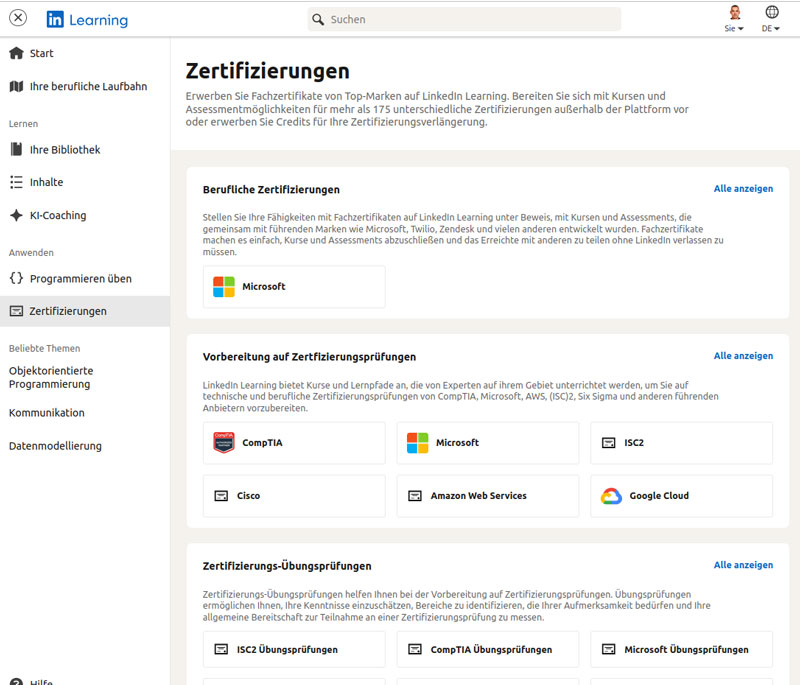Click Microsoft logo in exam preparation
800x685 pixels.
click(x=417, y=443)
